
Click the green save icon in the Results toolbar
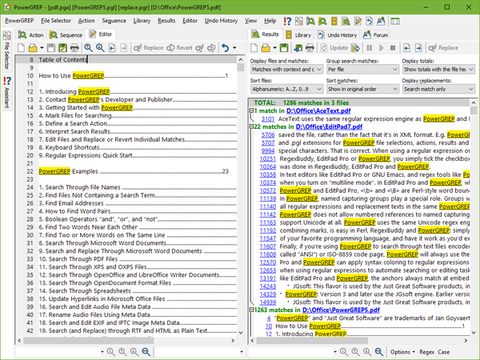[284, 48]
